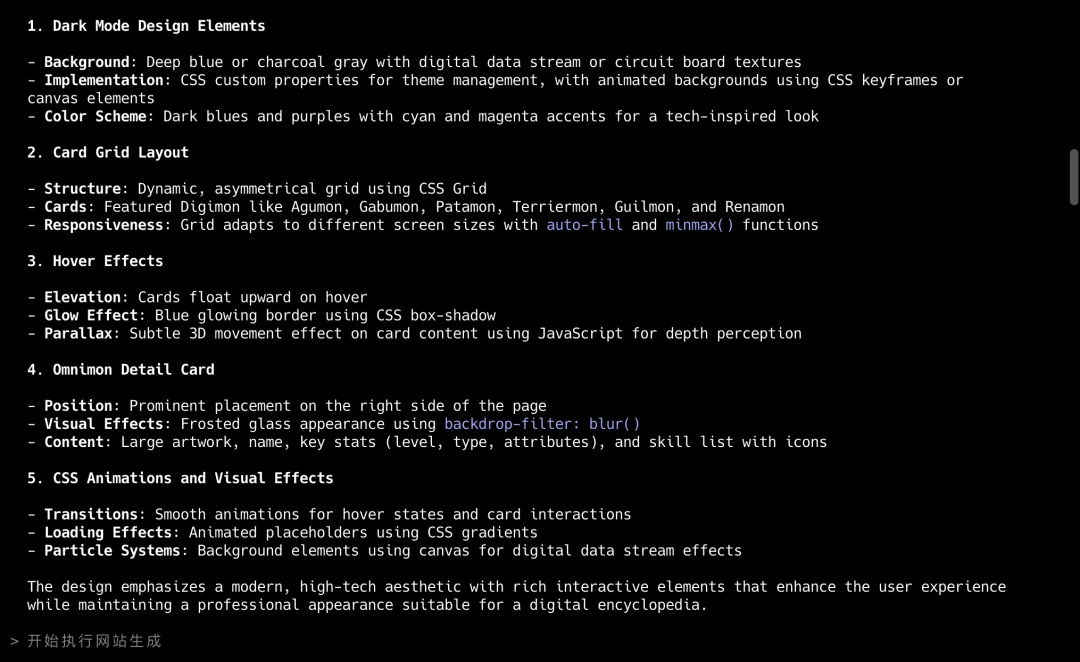Click the backdrop-filter: blur() code snippet

click(542, 424)
